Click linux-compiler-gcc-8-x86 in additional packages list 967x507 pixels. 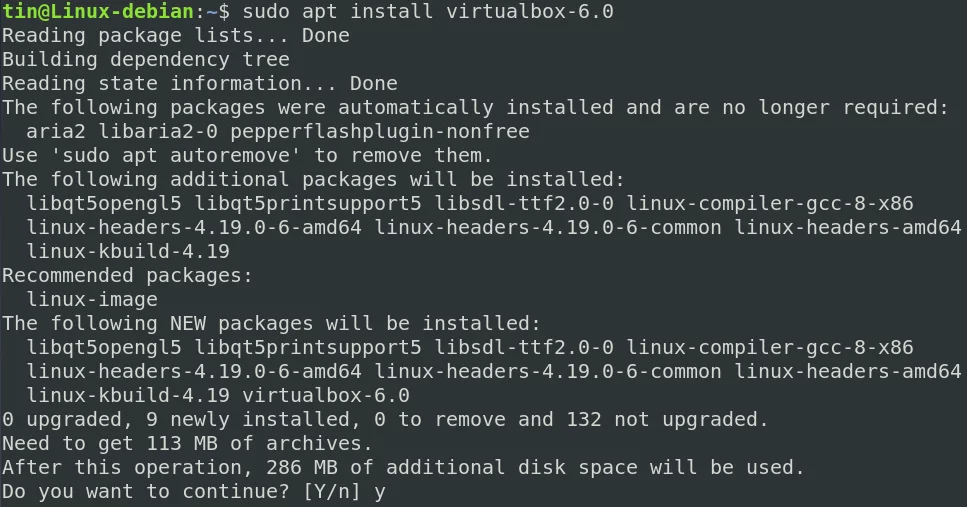point(770,204)
